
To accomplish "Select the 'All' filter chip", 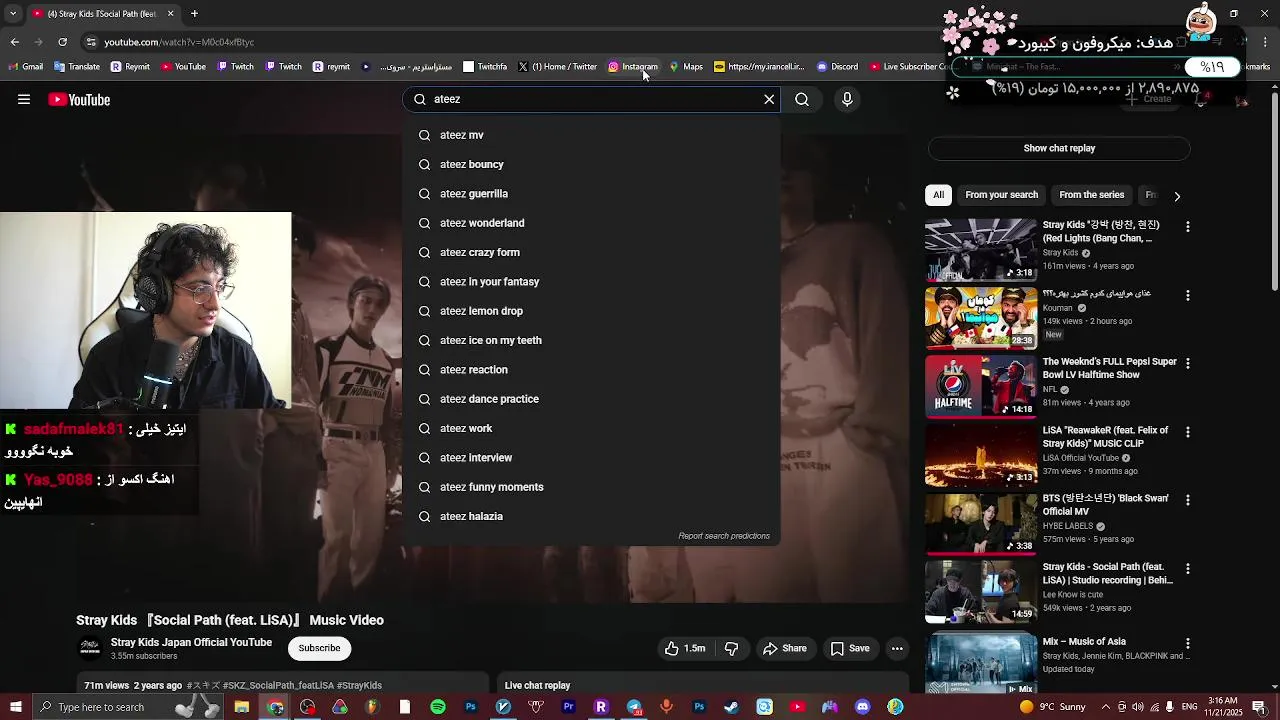I will pyautogui.click(x=938, y=195).
